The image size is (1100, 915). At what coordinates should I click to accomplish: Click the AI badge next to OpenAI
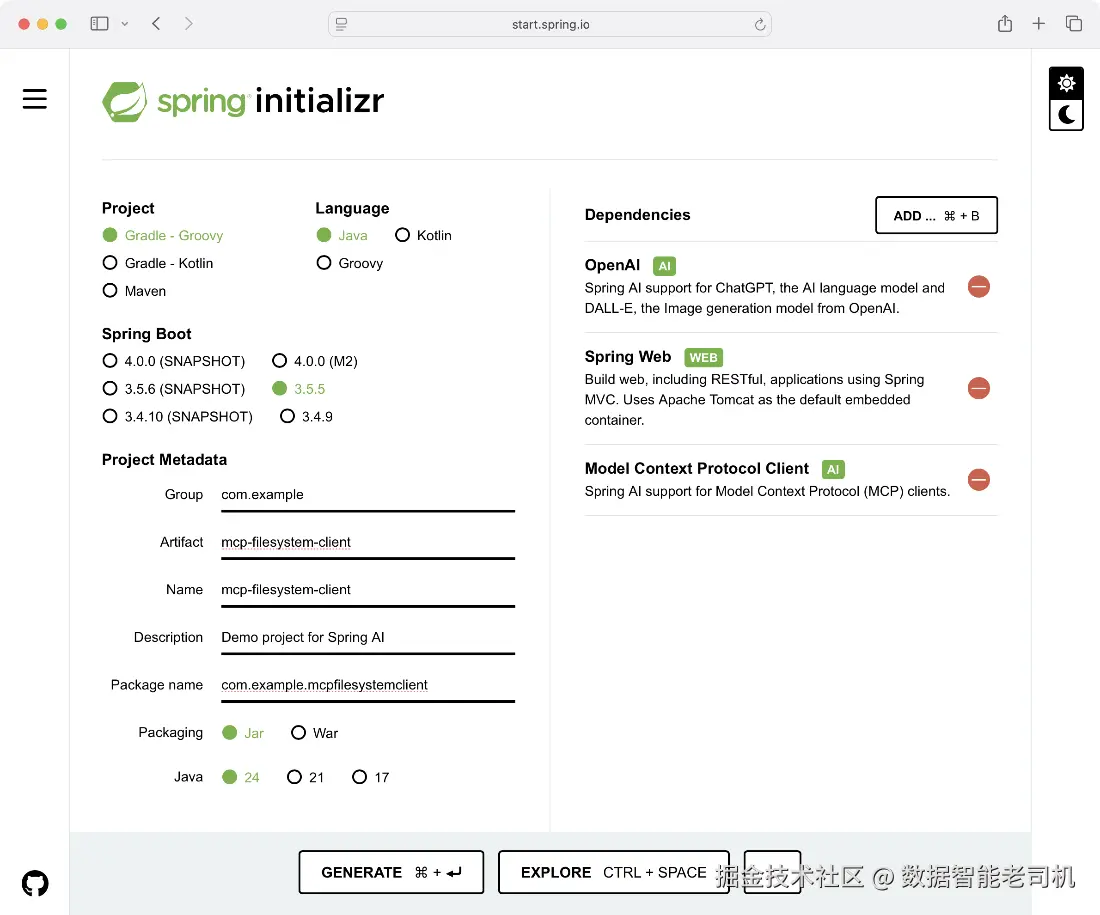(664, 266)
